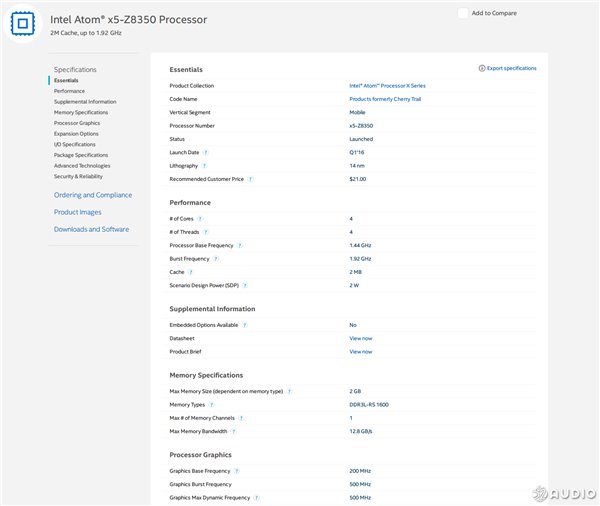Open the Products formerly Cherry Trail link
The image size is (600, 506).
(x=385, y=99)
